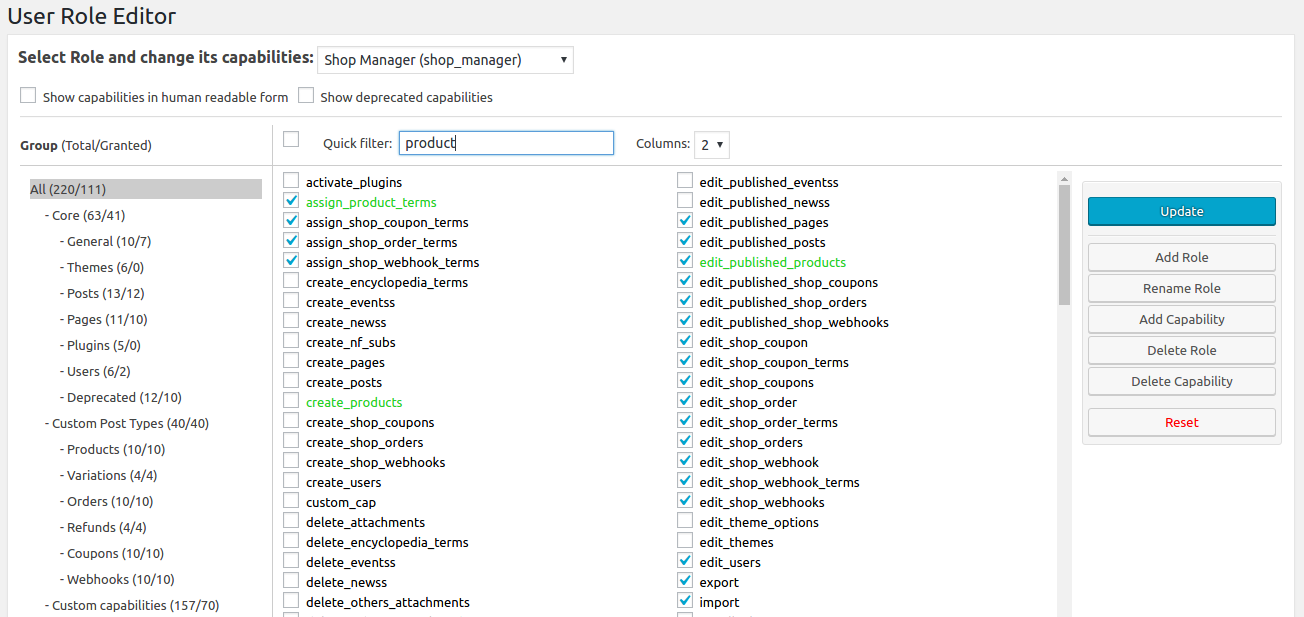The height and width of the screenshot is (617, 1304).
Task: Toggle Show capabilities in human readable form
Action: 28,96
